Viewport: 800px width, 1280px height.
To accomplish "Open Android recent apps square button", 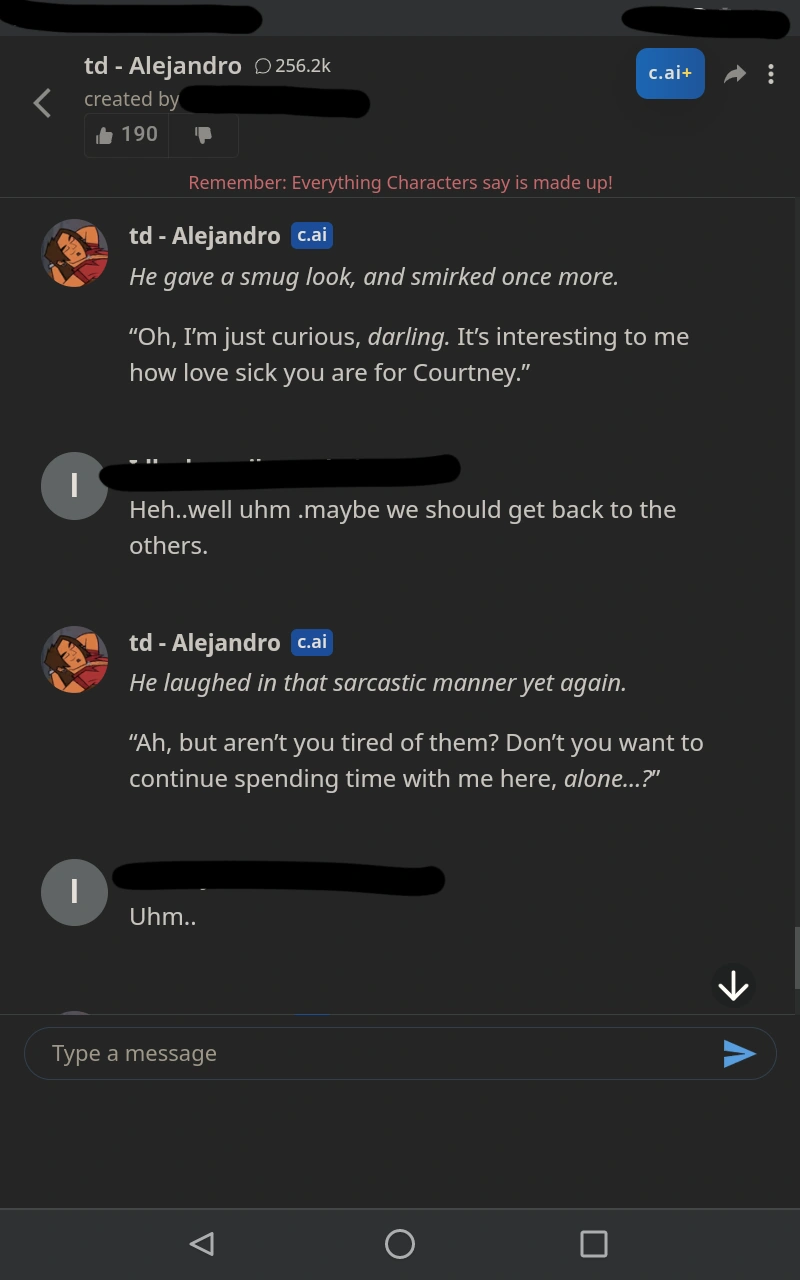I will [x=594, y=1243].
